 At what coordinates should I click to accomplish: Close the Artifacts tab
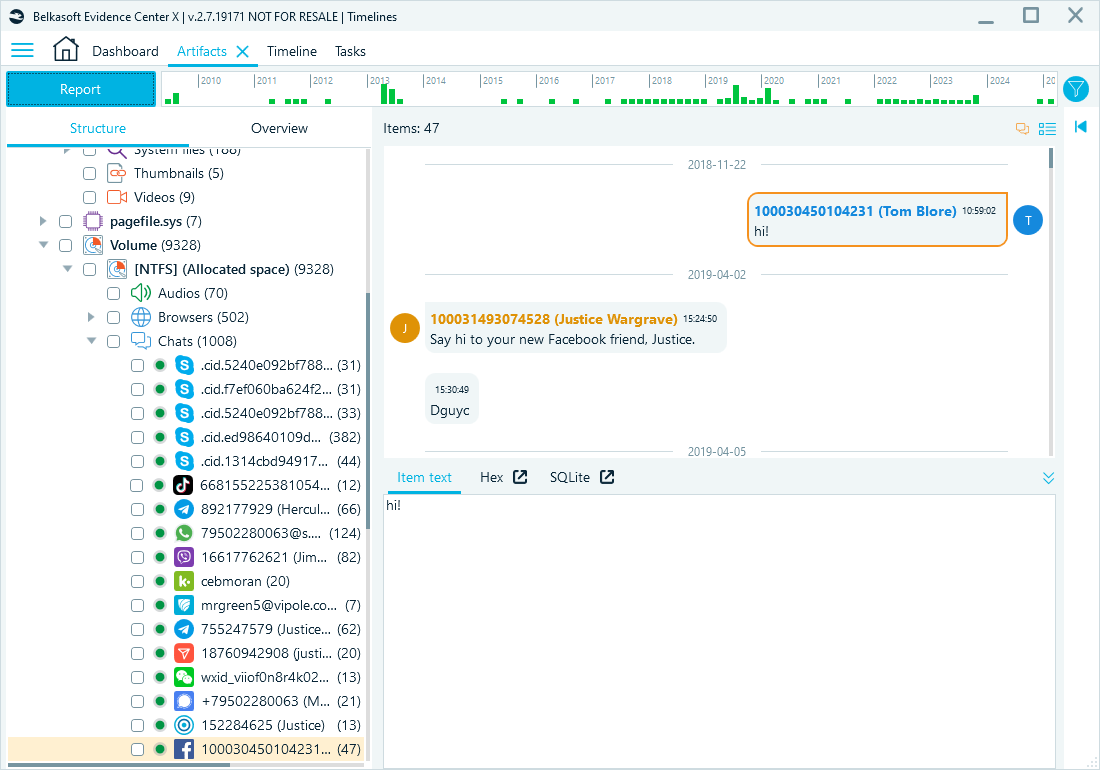click(x=243, y=51)
